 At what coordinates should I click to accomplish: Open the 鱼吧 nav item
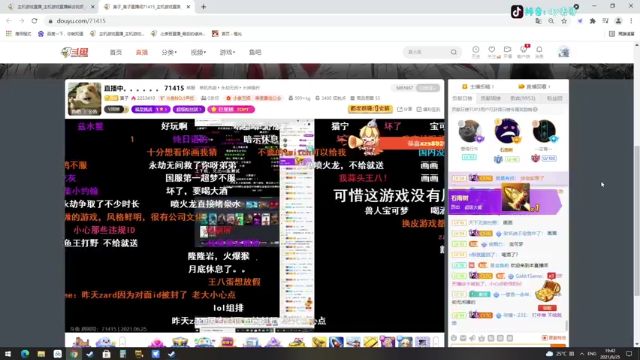click(x=255, y=52)
